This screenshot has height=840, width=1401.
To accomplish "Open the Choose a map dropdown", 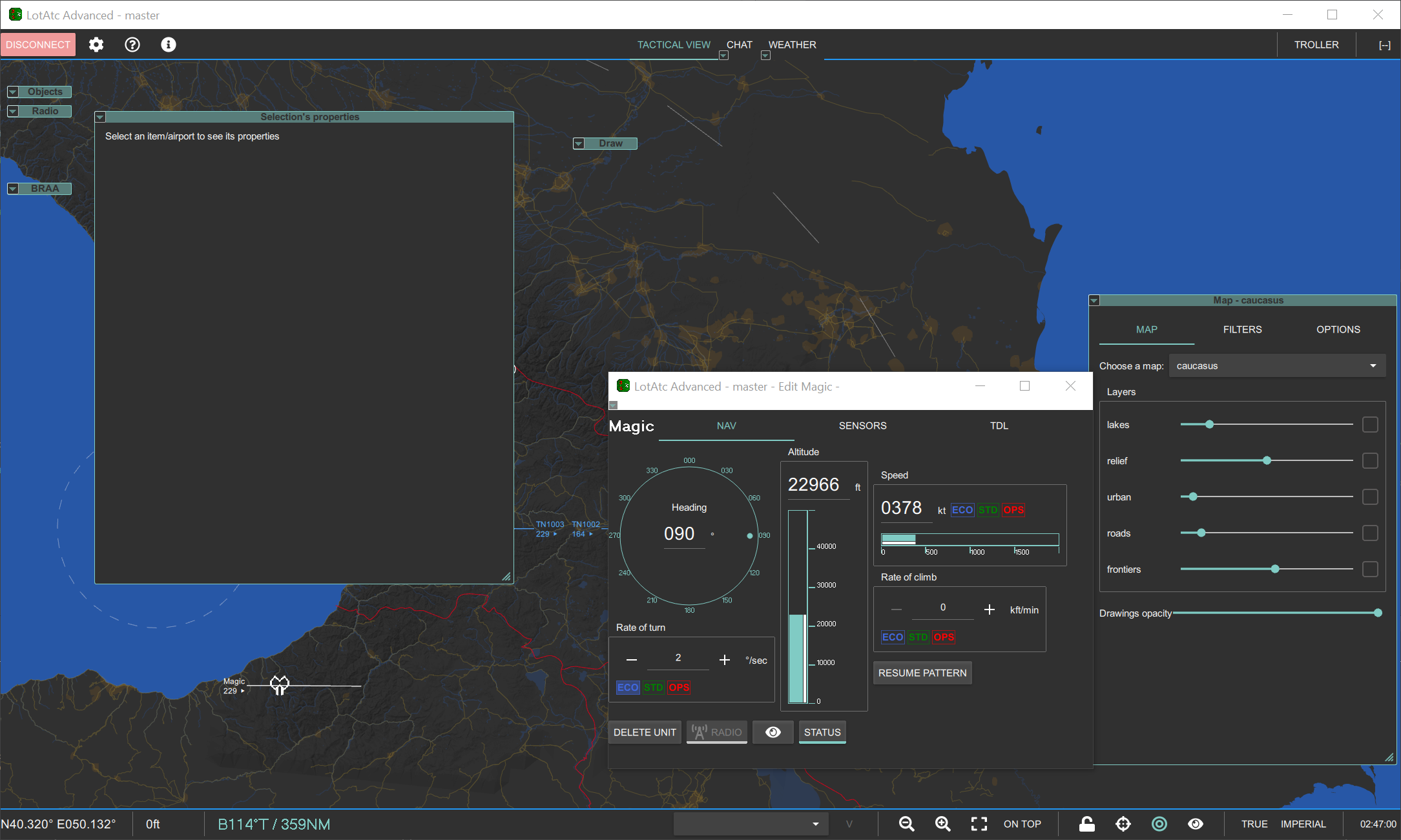I will [1277, 365].
